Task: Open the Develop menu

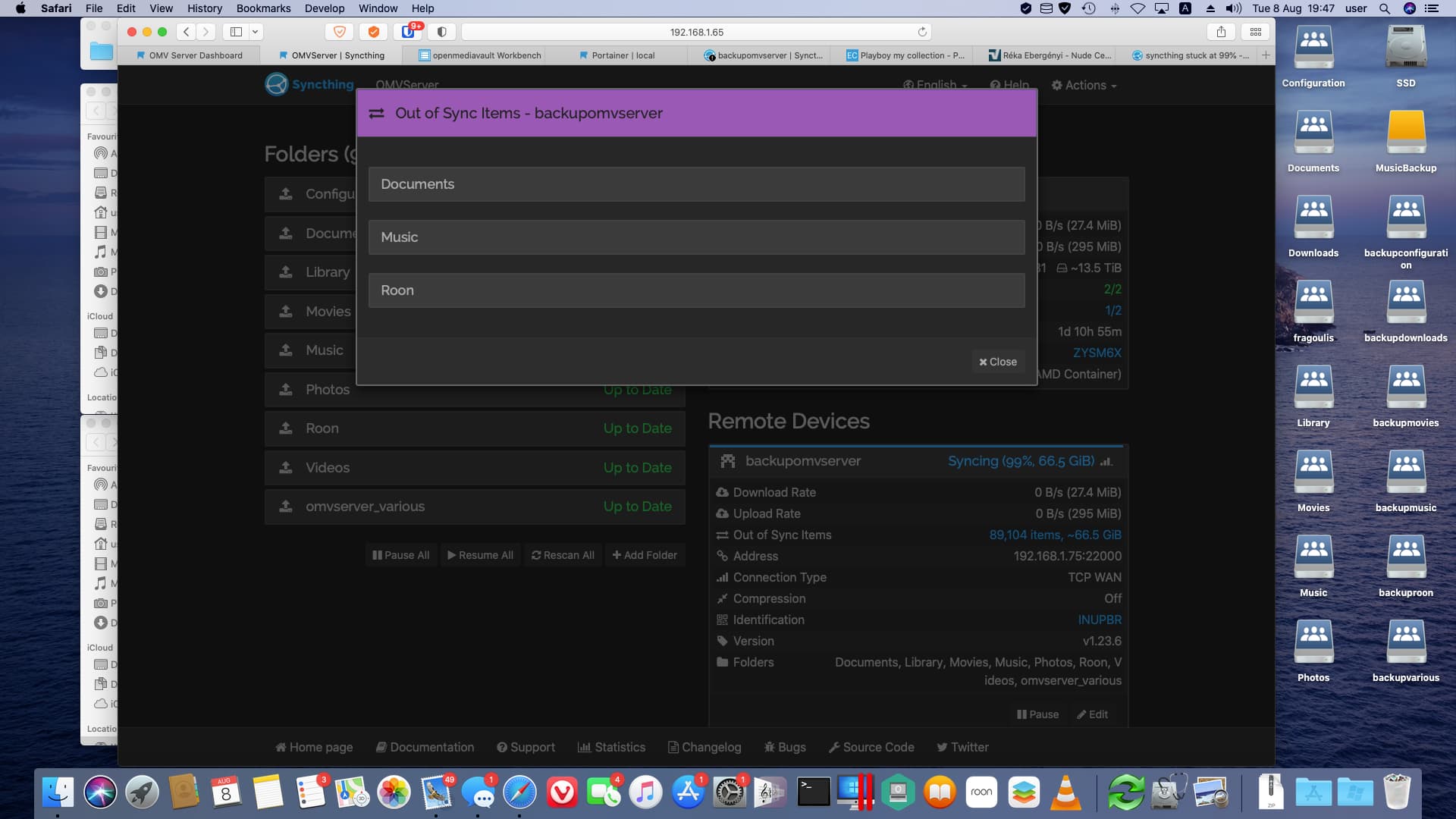Action: pyautogui.click(x=325, y=8)
